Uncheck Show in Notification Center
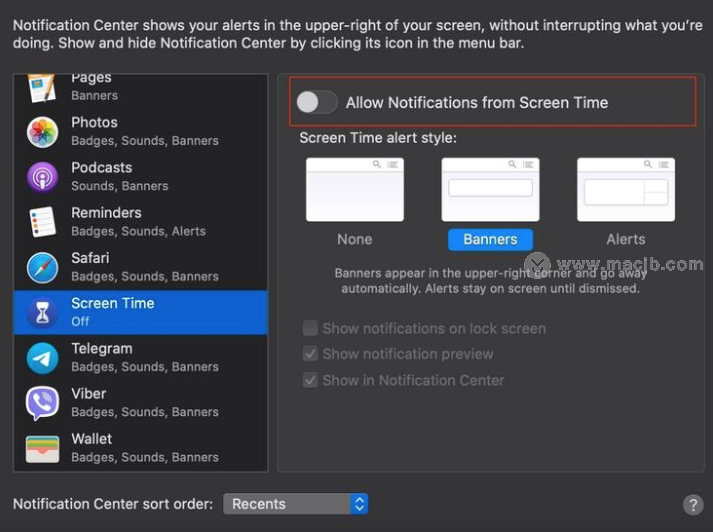The image size is (713, 532). click(310, 380)
